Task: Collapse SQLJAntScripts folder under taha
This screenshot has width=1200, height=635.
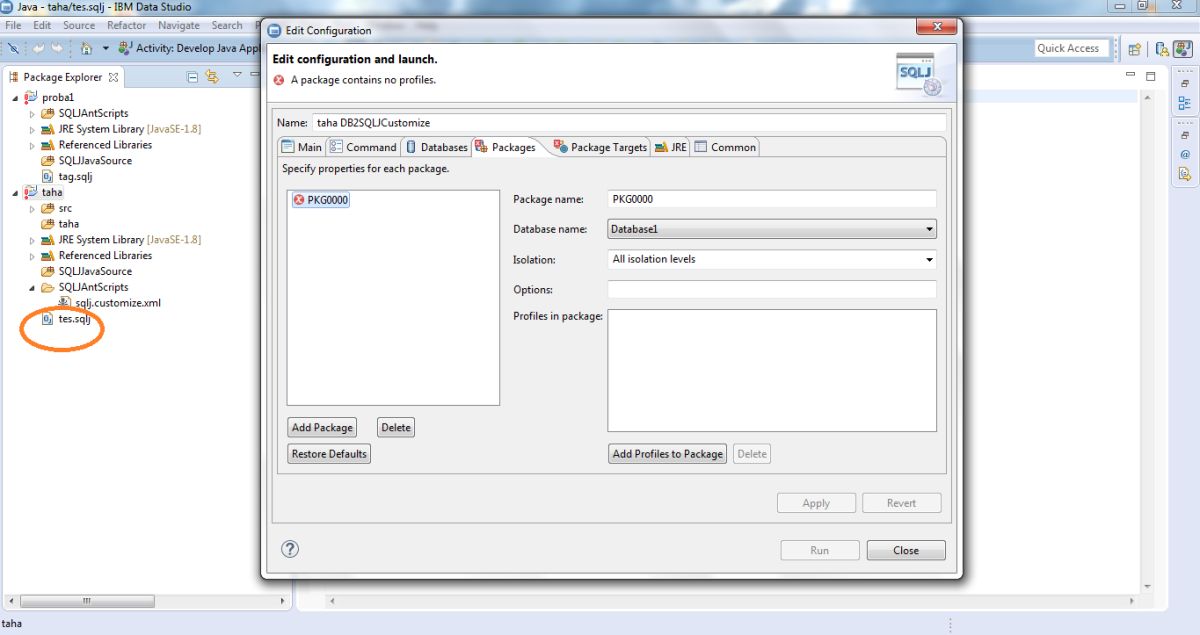Action: pyautogui.click(x=32, y=287)
